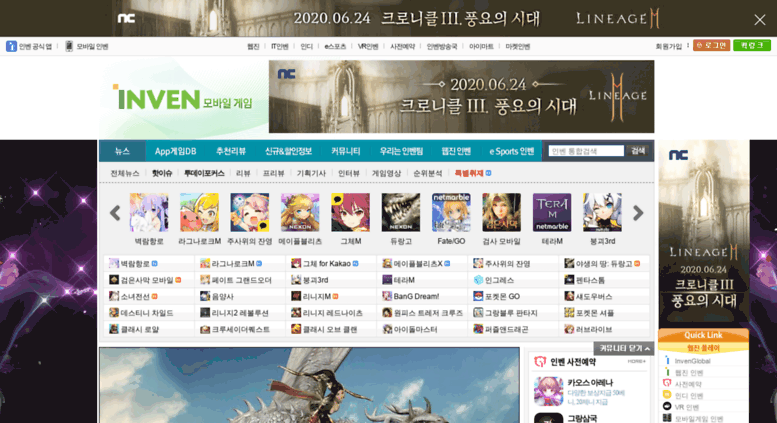The width and height of the screenshot is (777, 423).
Task: Open the 주사위의 잔영 game icon in the carousel
Action: pos(250,212)
